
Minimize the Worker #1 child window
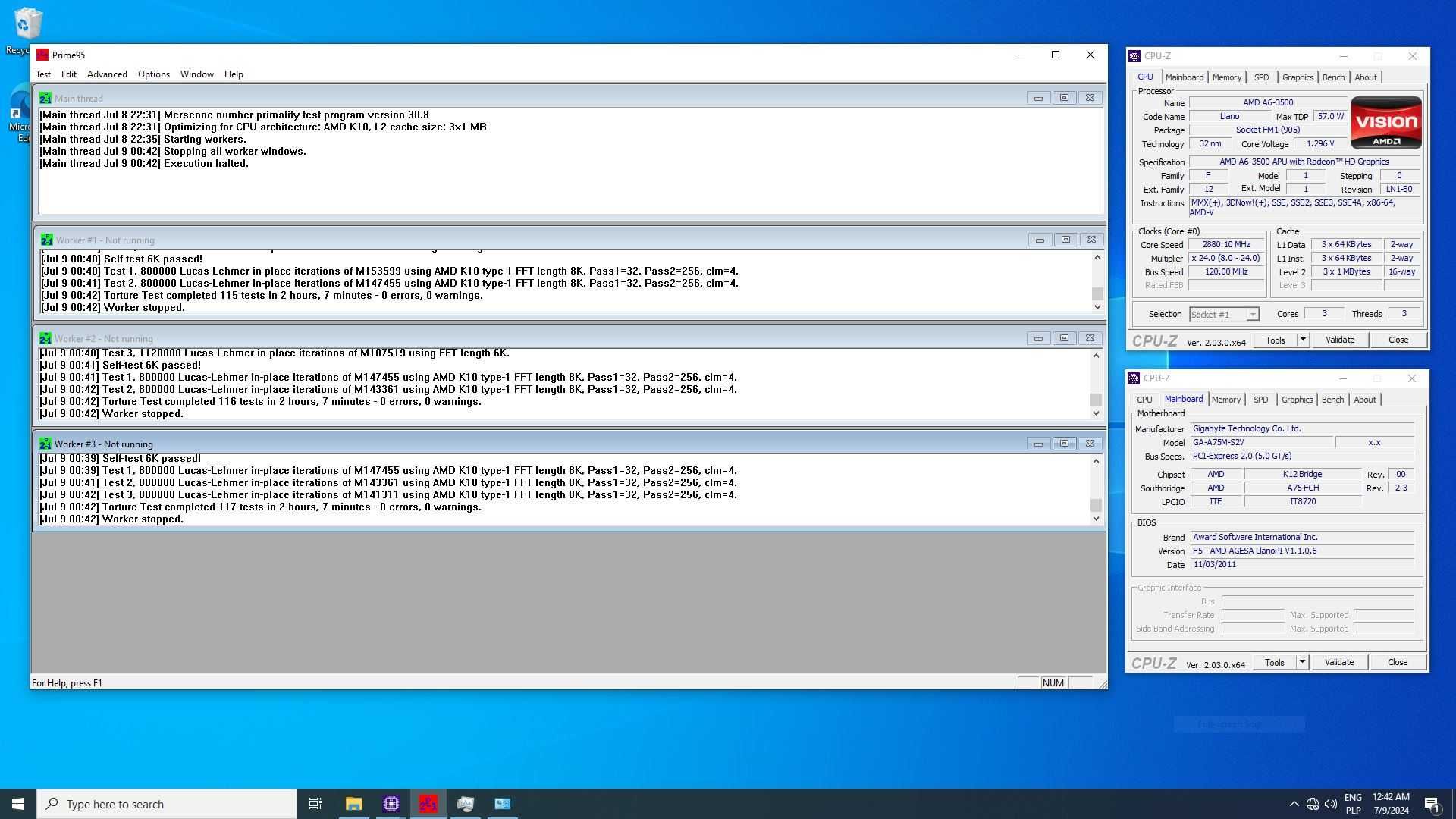(1040, 240)
